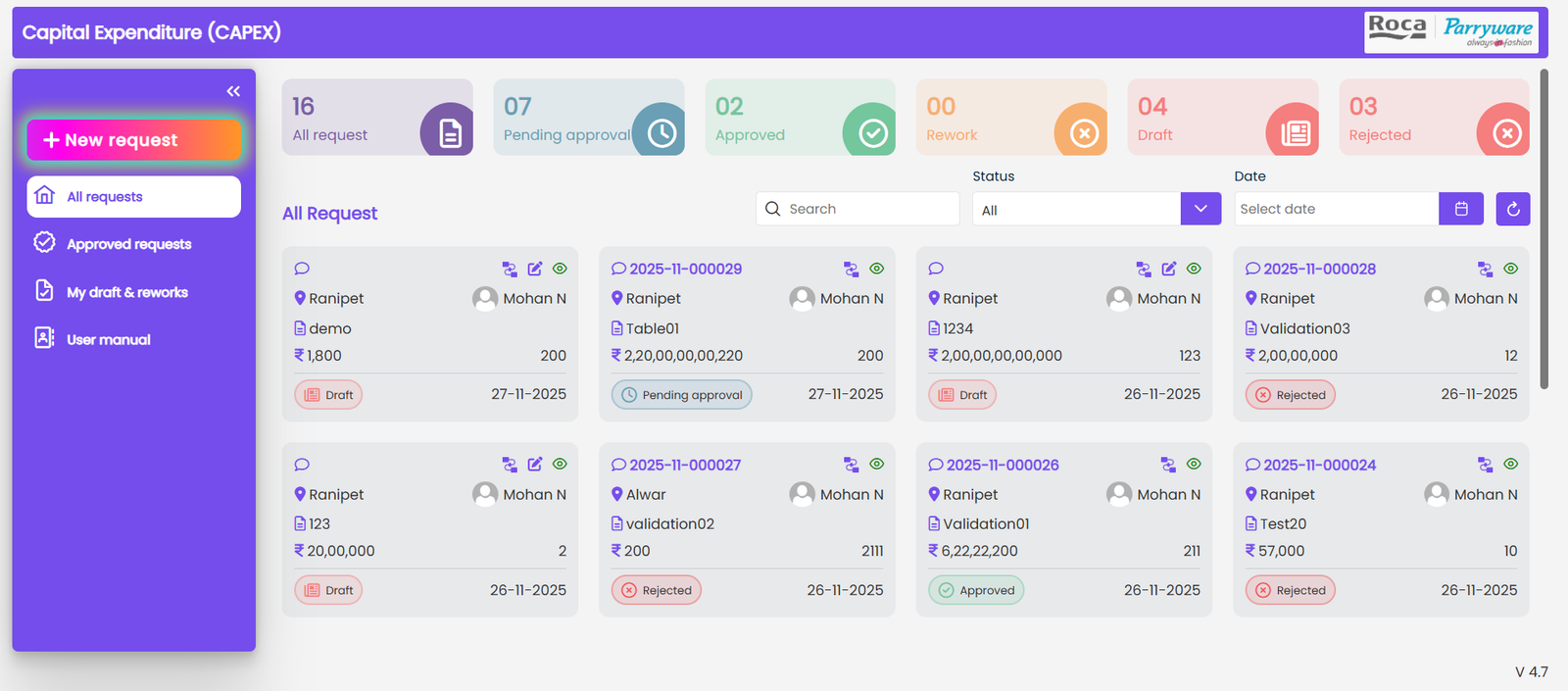Screen dimensions: 1568x691
Task: Open comments icon on the demo card
Action: pyautogui.click(x=302, y=269)
